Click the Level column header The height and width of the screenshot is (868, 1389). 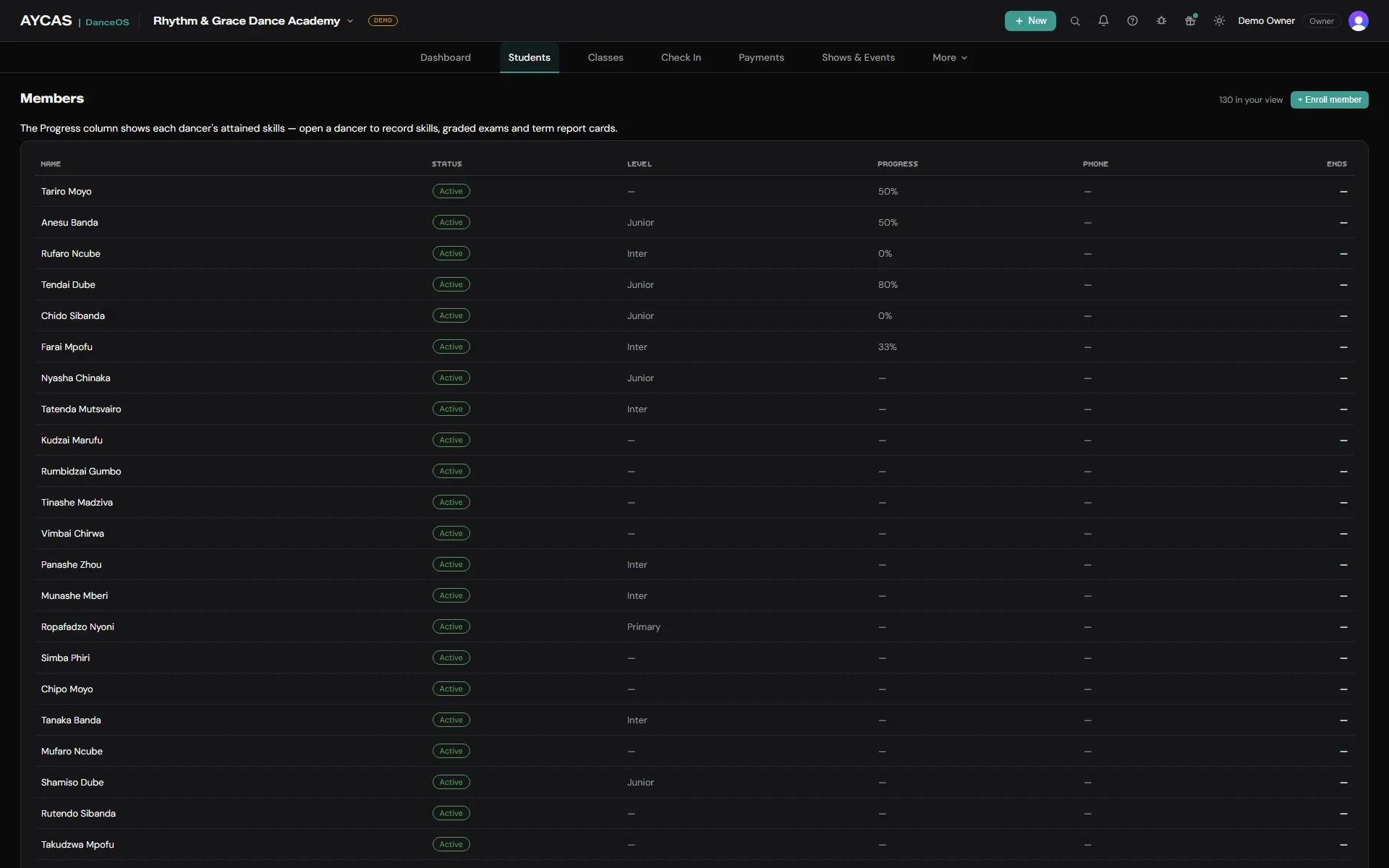(639, 164)
